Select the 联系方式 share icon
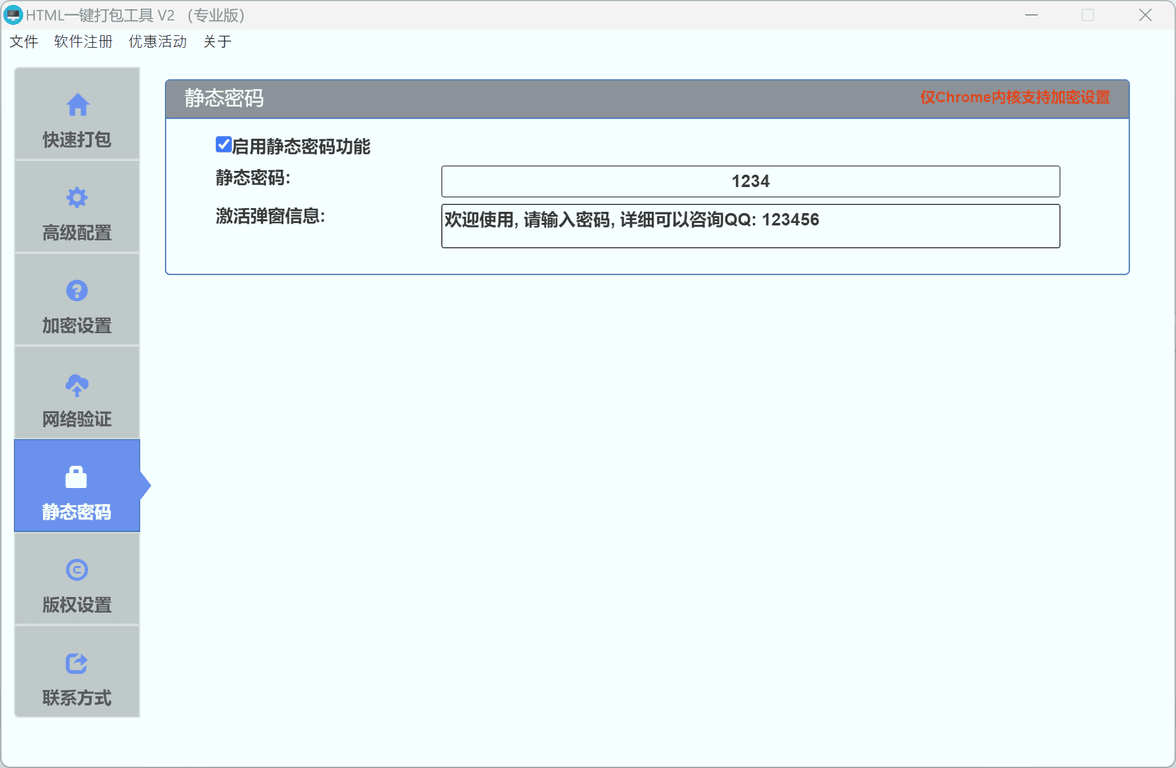The width and height of the screenshot is (1176, 768). click(x=77, y=663)
